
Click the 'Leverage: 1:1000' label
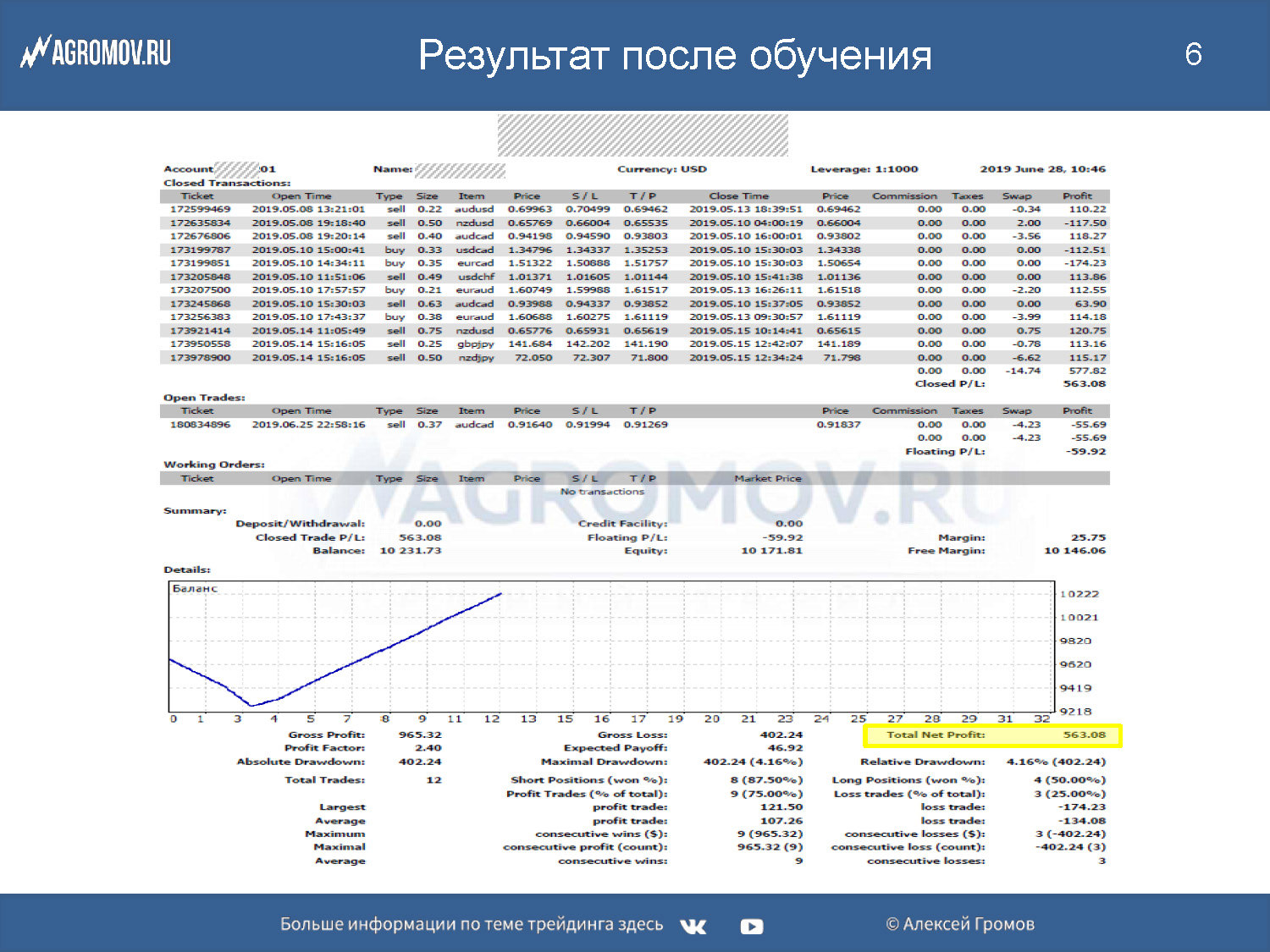(x=864, y=169)
